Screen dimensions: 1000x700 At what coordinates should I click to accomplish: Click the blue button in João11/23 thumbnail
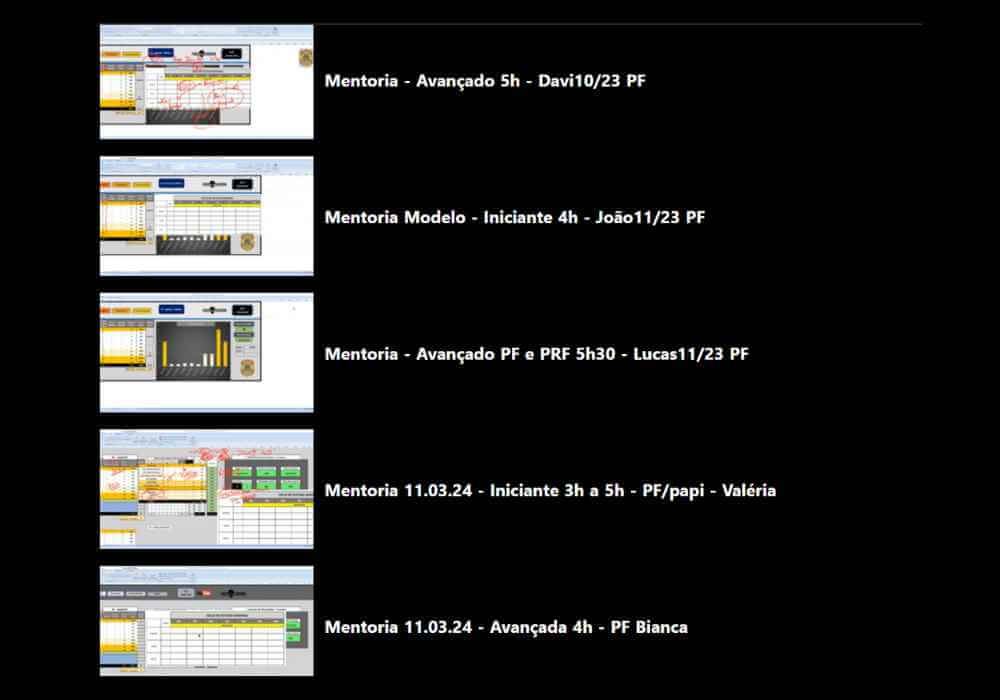pos(171,184)
